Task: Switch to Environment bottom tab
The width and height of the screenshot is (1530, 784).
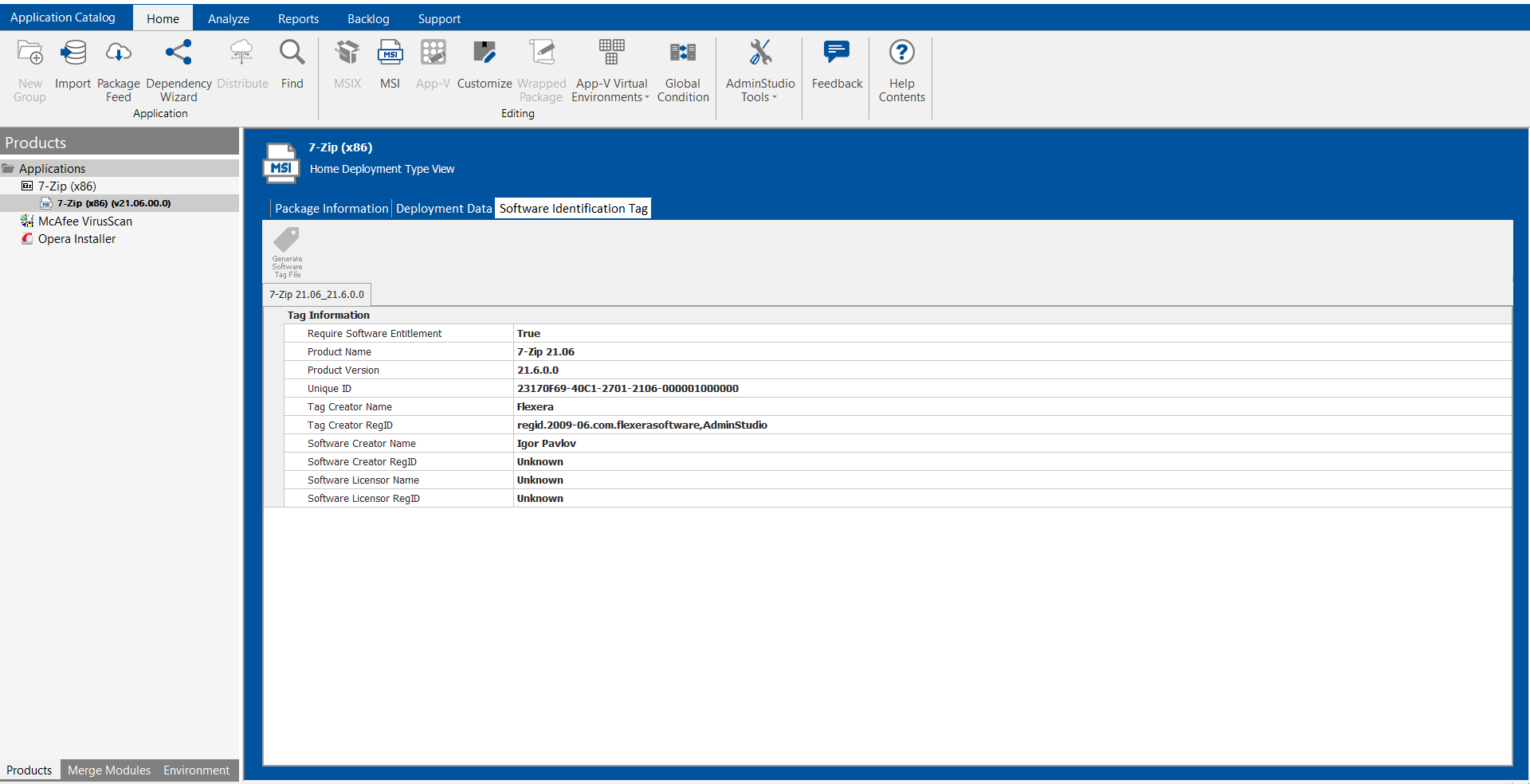Action: point(196,770)
